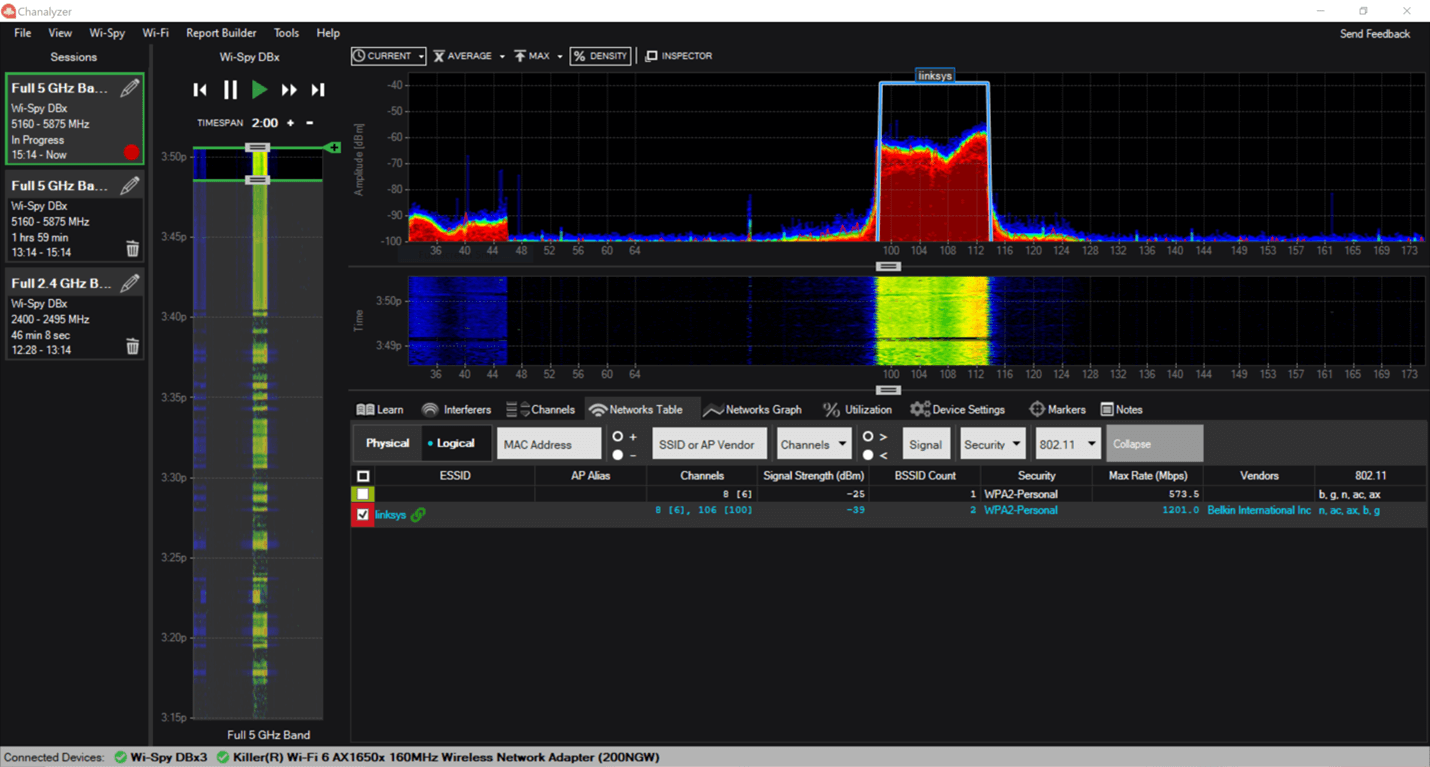Grab the top timespan slider handle
This screenshot has width=1430, height=767.
click(257, 147)
